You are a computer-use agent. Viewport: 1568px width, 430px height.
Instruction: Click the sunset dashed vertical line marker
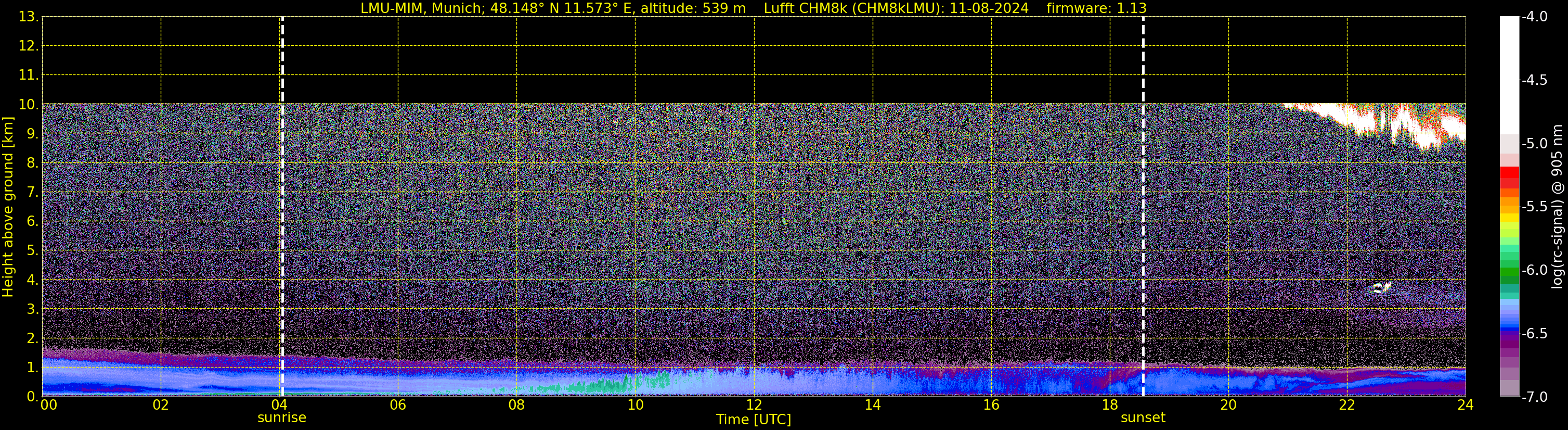[x=1143, y=207]
